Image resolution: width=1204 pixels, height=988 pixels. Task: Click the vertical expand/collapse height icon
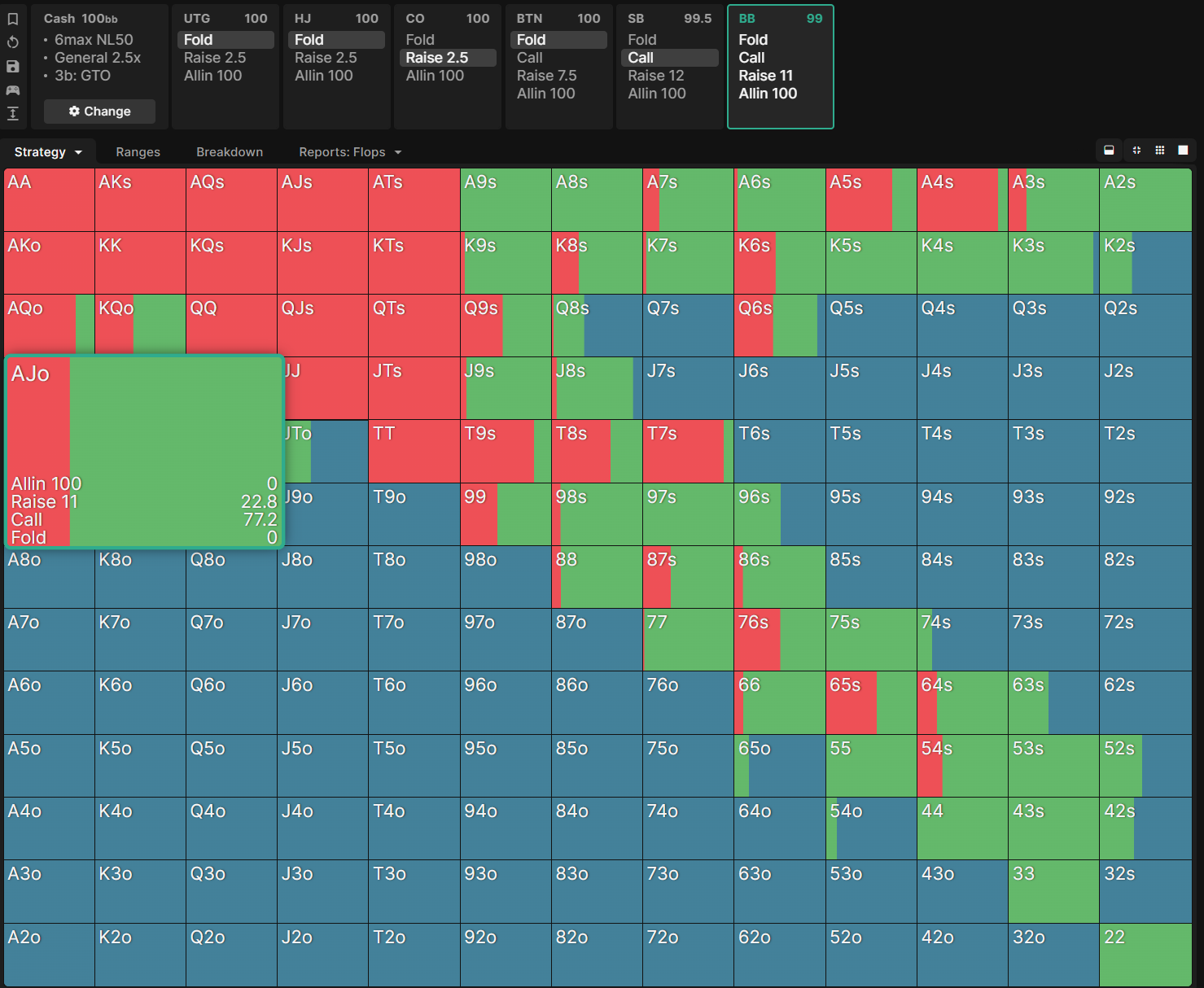pos(13,113)
